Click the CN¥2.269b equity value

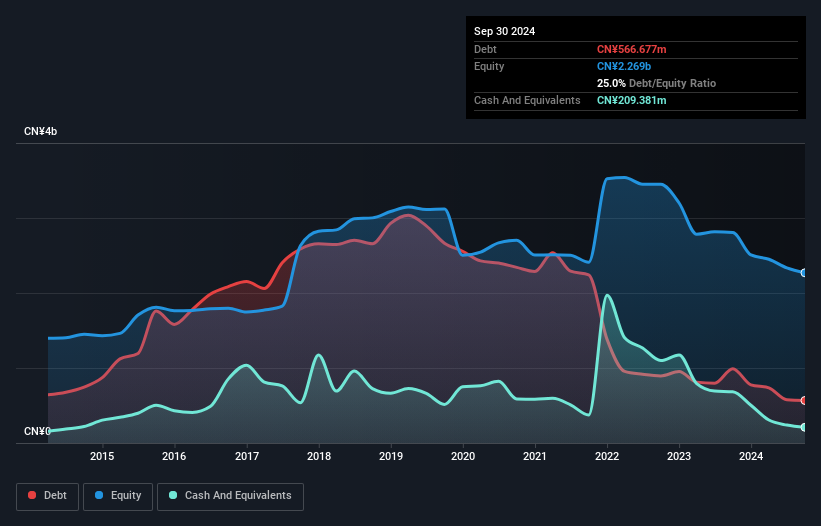624,66
